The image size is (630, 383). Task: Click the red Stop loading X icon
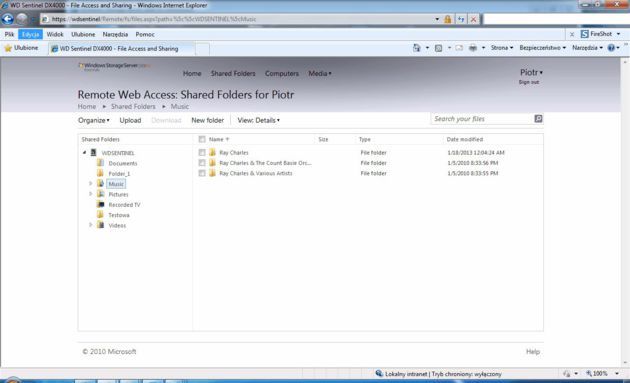pyautogui.click(x=474, y=19)
